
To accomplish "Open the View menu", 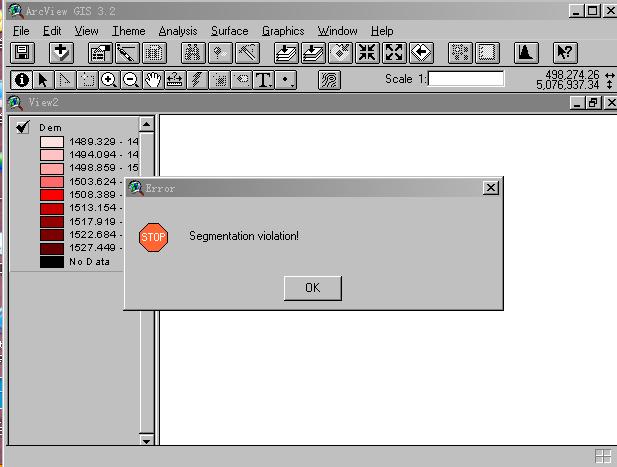I will (x=86, y=31).
